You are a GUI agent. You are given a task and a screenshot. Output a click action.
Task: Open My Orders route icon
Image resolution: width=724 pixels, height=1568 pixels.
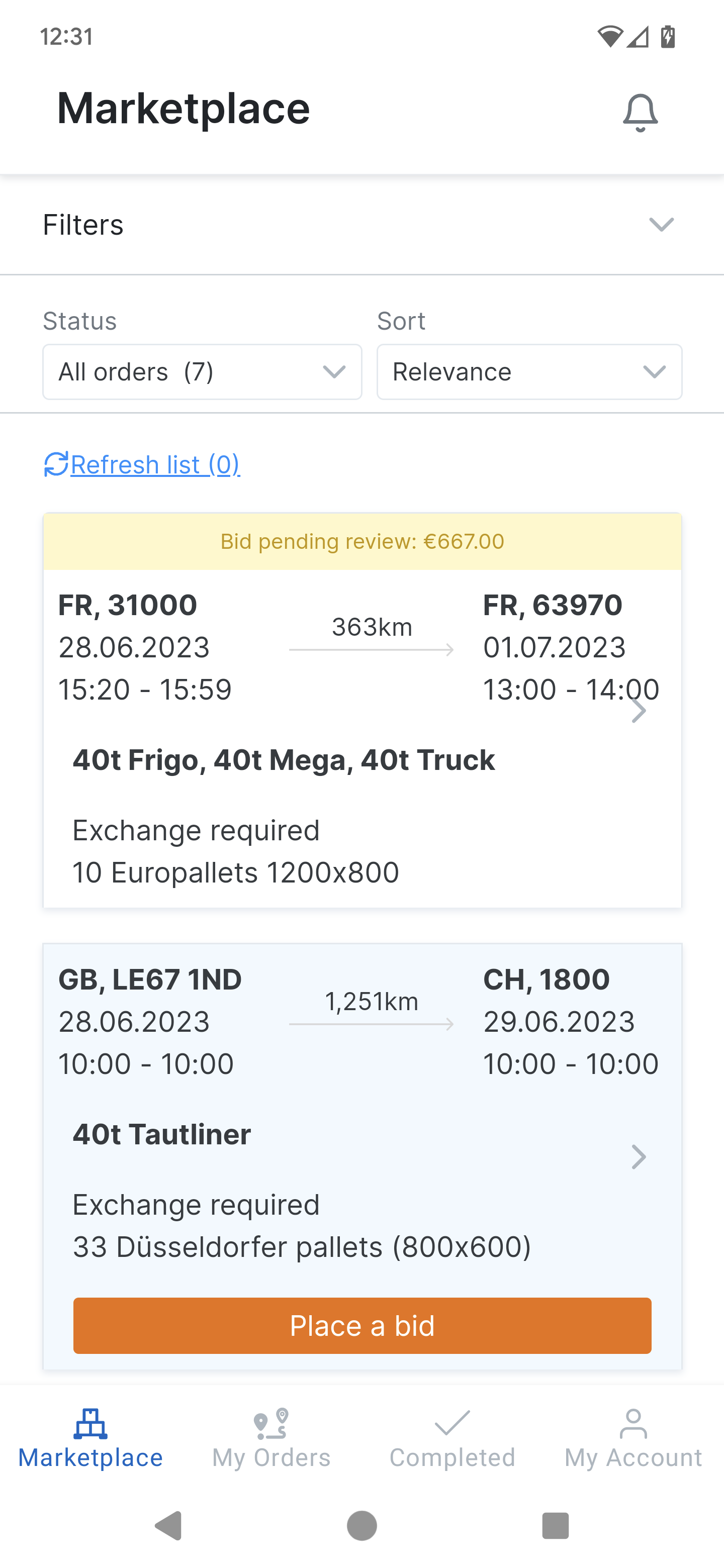[x=271, y=1424]
